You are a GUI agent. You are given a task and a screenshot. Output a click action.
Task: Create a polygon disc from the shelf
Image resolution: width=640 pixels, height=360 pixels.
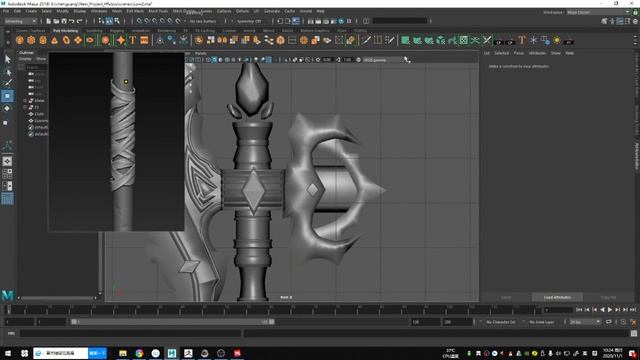click(90, 40)
